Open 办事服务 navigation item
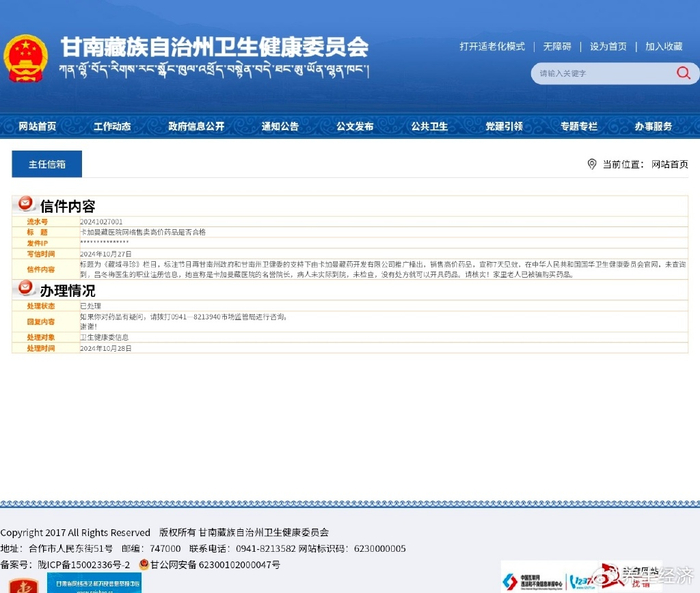 coord(654,126)
